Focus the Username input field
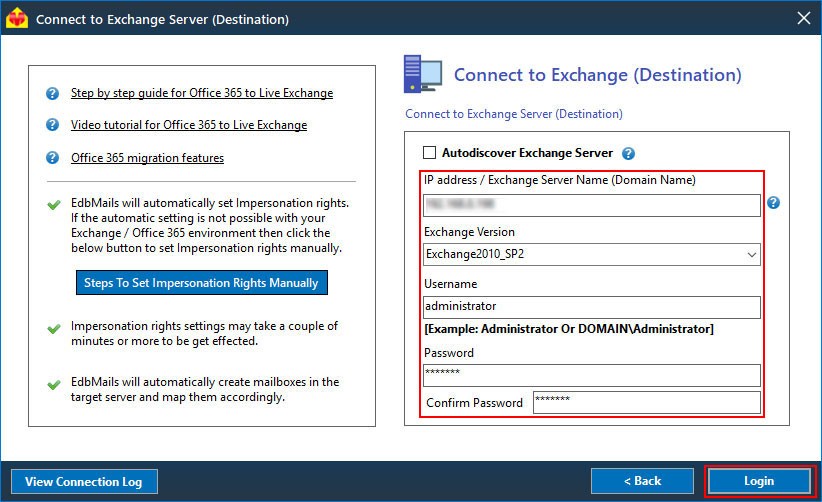The width and height of the screenshot is (822, 502). point(591,307)
